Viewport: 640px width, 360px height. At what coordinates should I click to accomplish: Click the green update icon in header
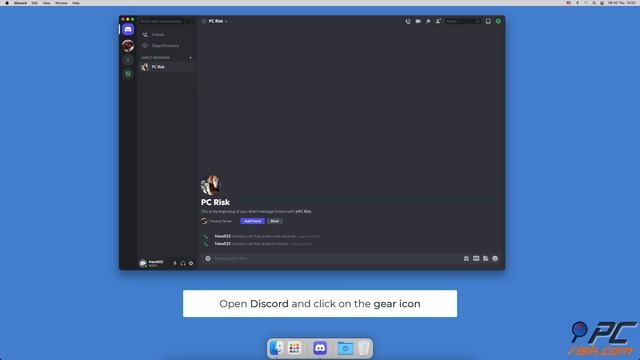tap(498, 21)
